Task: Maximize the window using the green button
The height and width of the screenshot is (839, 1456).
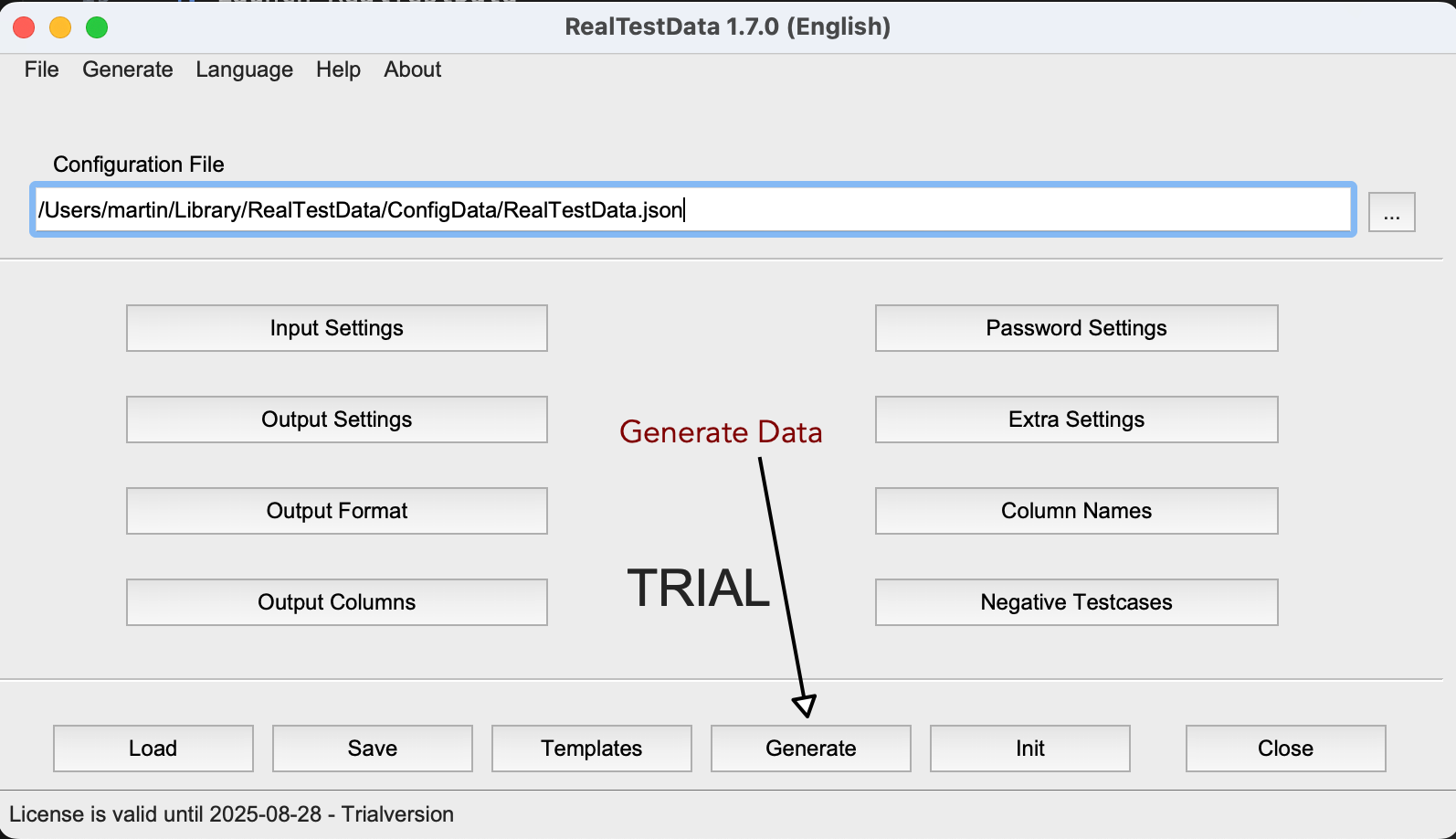Action: (97, 27)
